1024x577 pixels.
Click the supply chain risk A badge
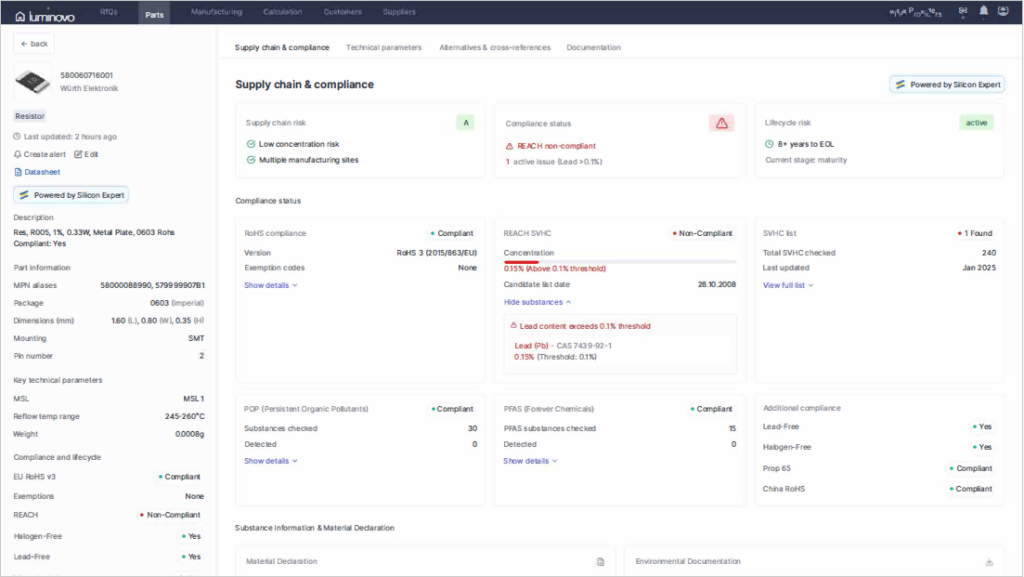[x=466, y=123]
